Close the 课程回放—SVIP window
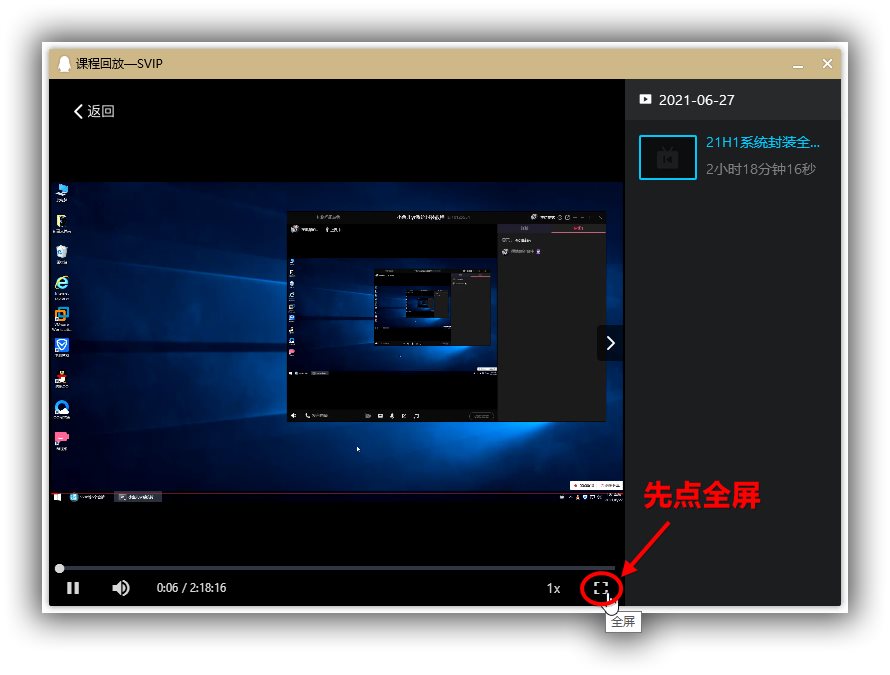Screen dimensions: 890x675 pos(827,64)
